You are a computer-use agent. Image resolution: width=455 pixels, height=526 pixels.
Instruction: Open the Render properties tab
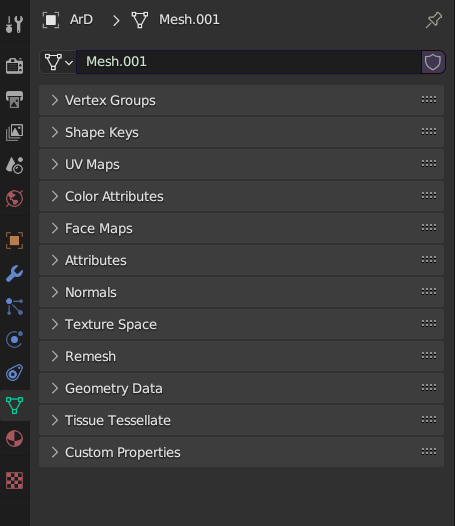[14, 65]
